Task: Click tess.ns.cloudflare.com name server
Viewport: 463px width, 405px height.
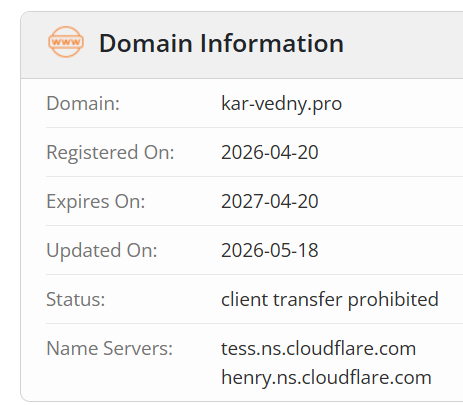Action: coord(319,349)
